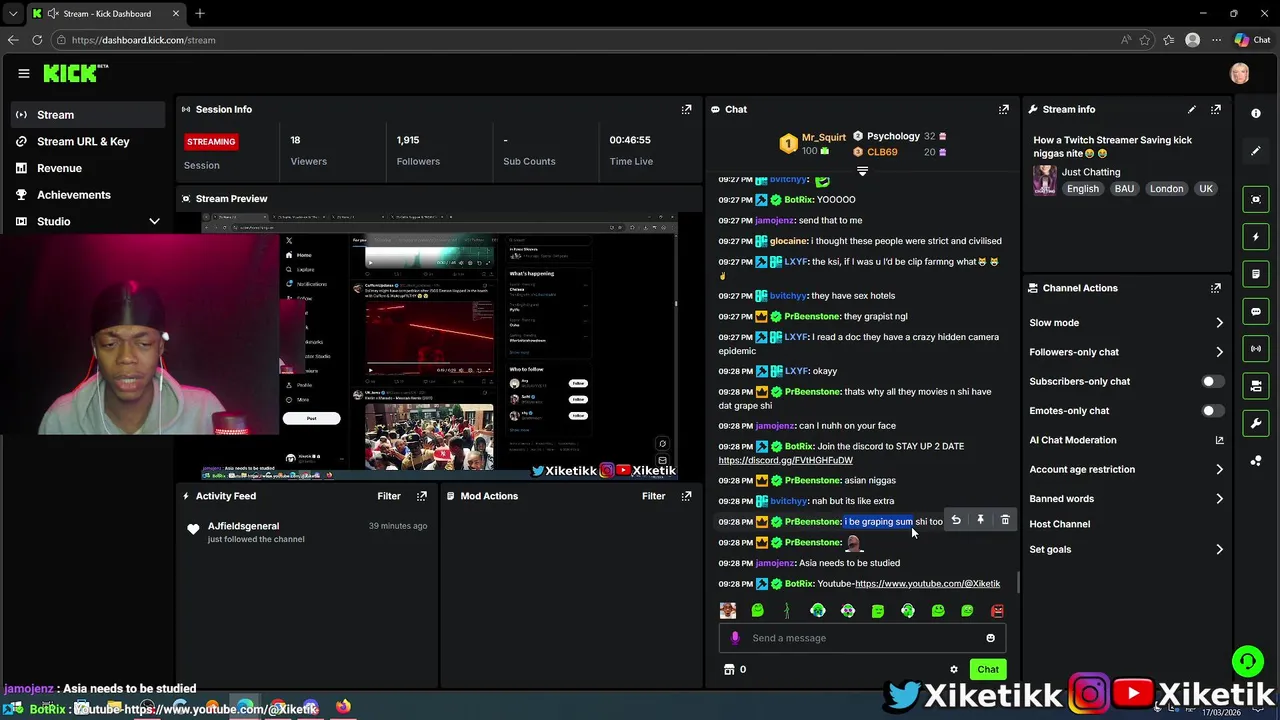1280x720 pixels.
Task: Delete PrBeenstone's highlighted chat message
Action: coord(1005,520)
